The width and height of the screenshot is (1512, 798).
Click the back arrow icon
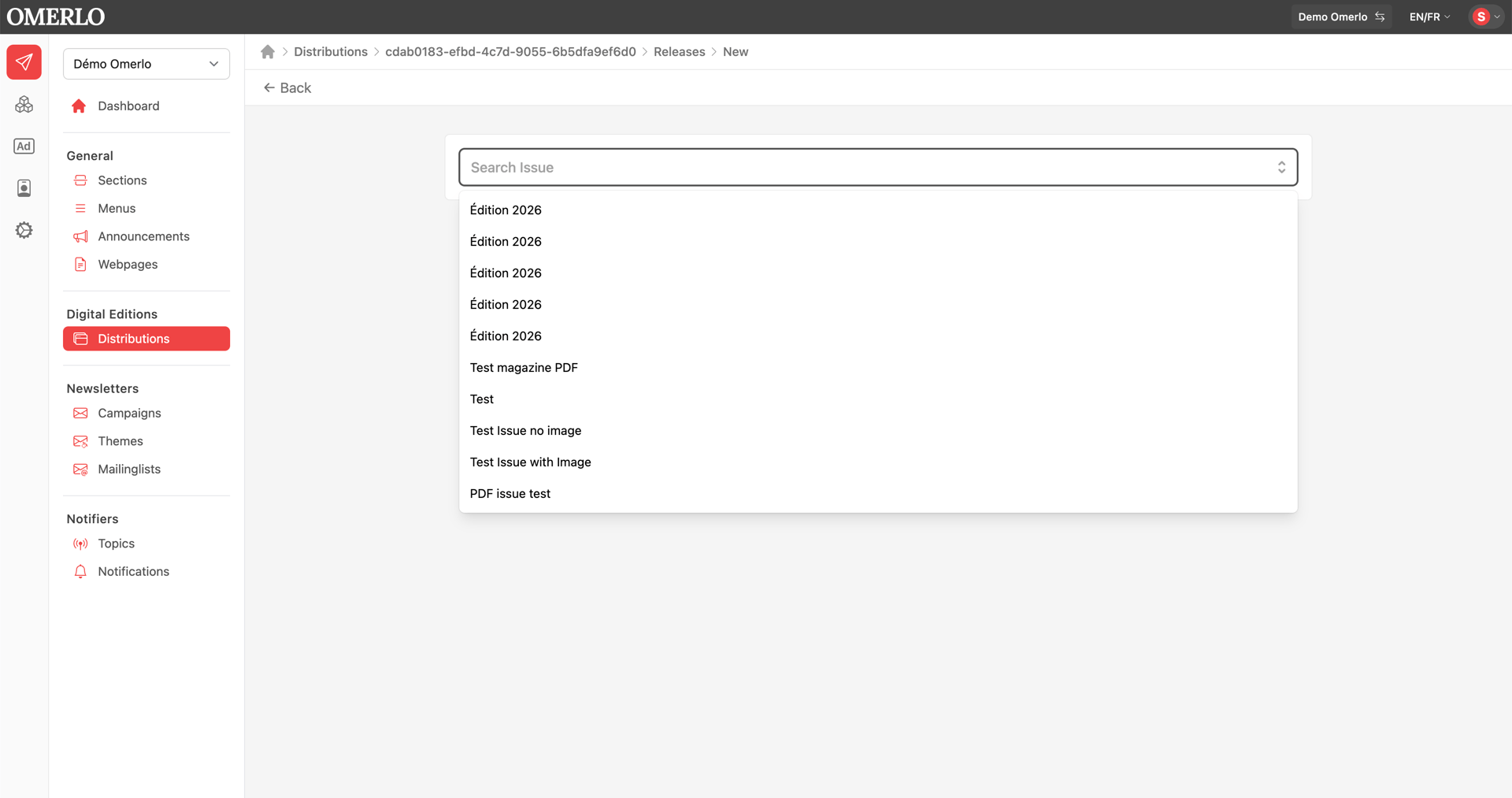(269, 88)
